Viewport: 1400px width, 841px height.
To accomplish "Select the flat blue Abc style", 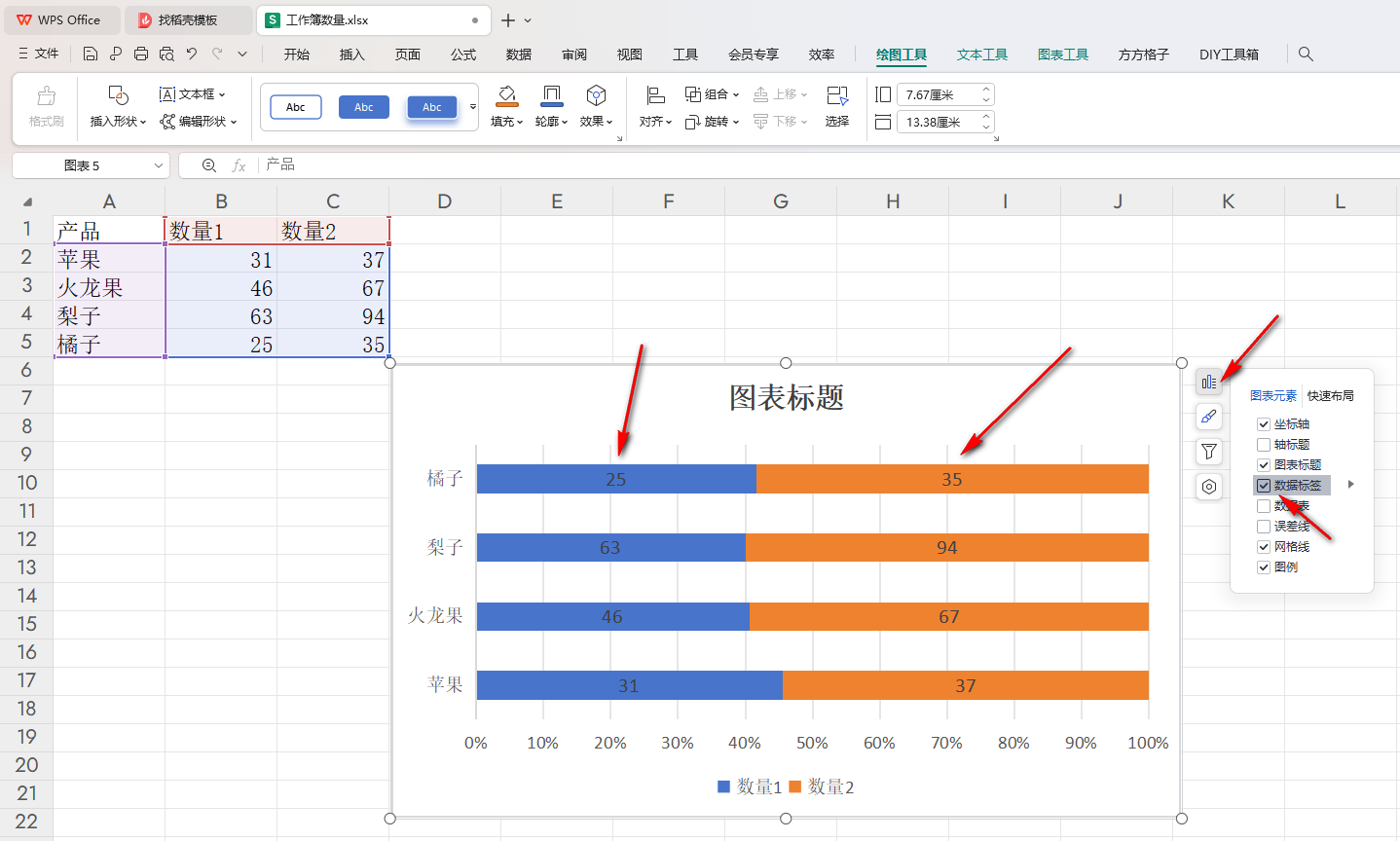I will click(364, 107).
